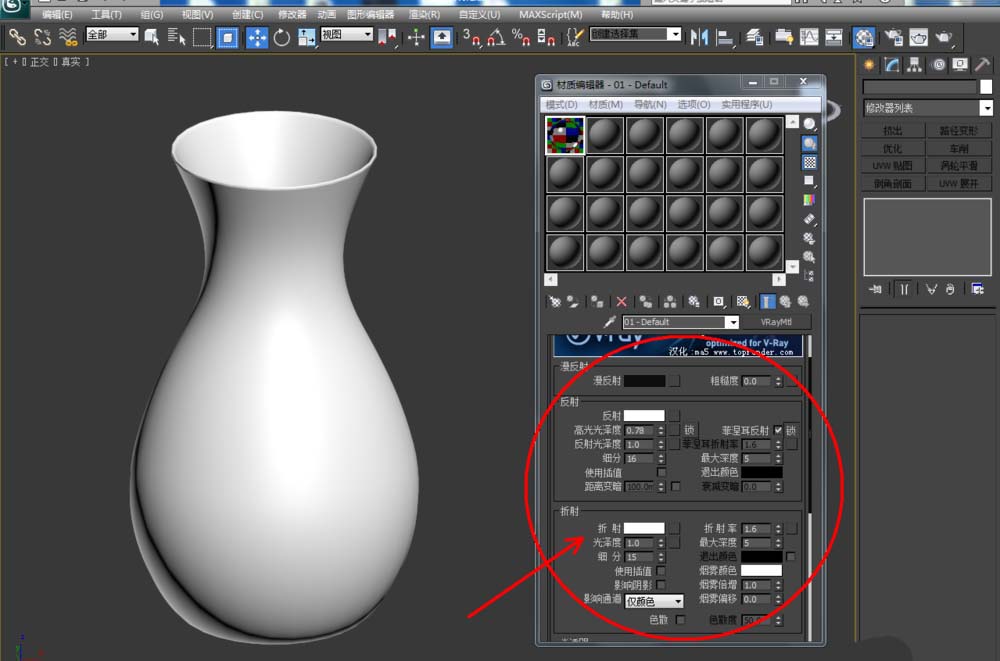Screen dimensions: 1000x661
Task: Click the 车削 modifier button
Action: click(959, 148)
